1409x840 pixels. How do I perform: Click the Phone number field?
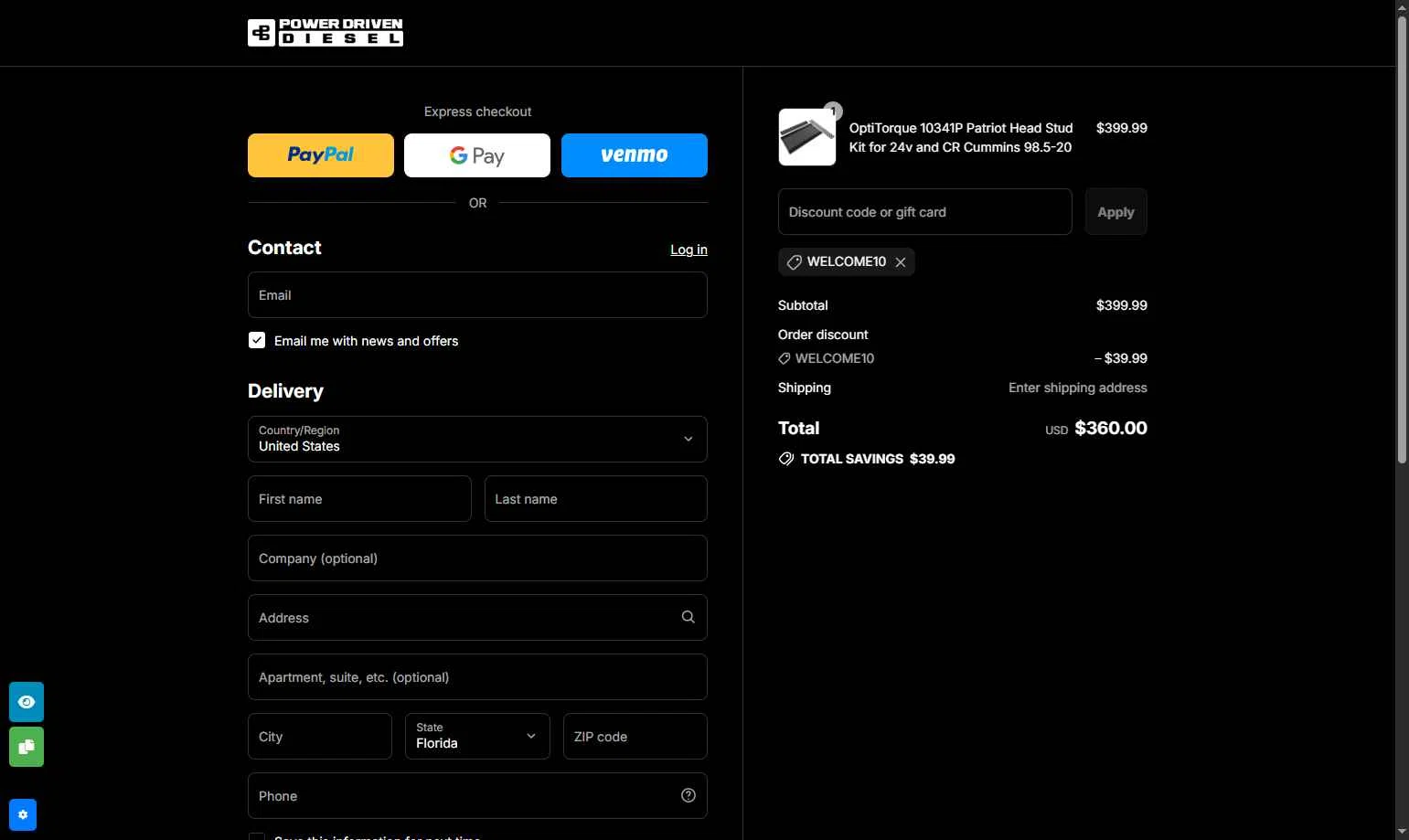(x=477, y=796)
